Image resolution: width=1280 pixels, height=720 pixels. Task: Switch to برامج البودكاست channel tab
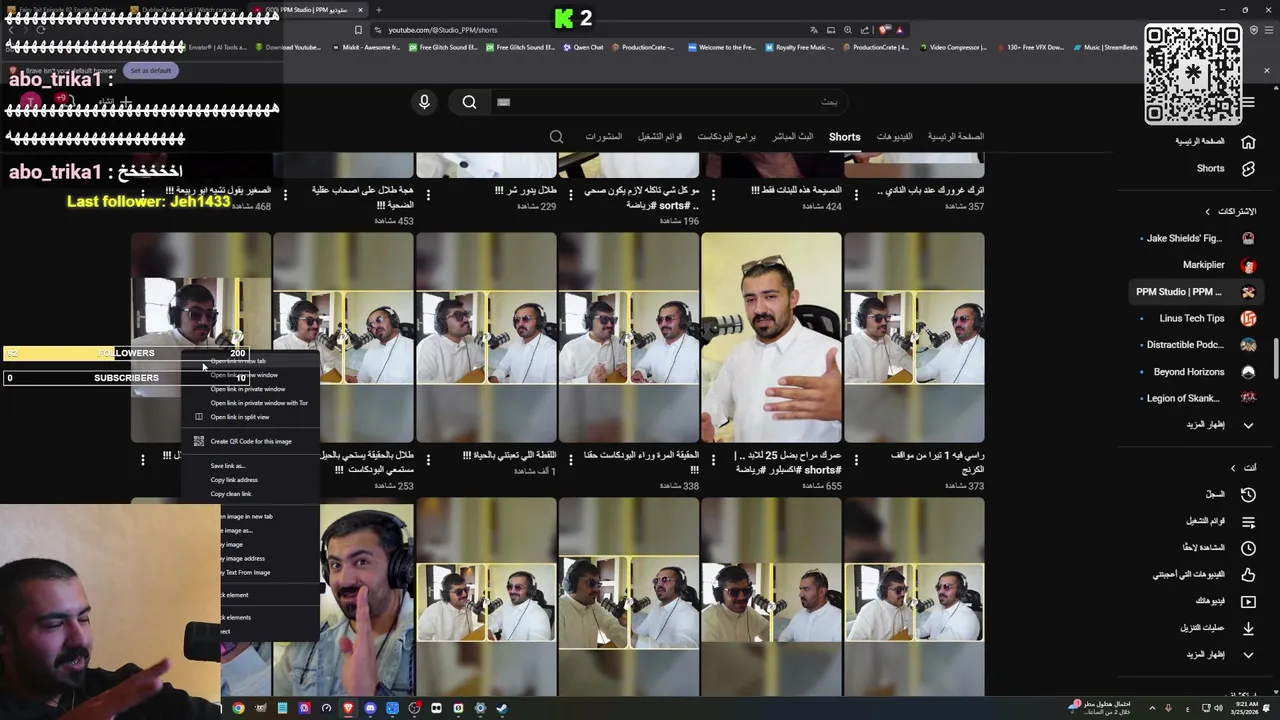click(727, 137)
